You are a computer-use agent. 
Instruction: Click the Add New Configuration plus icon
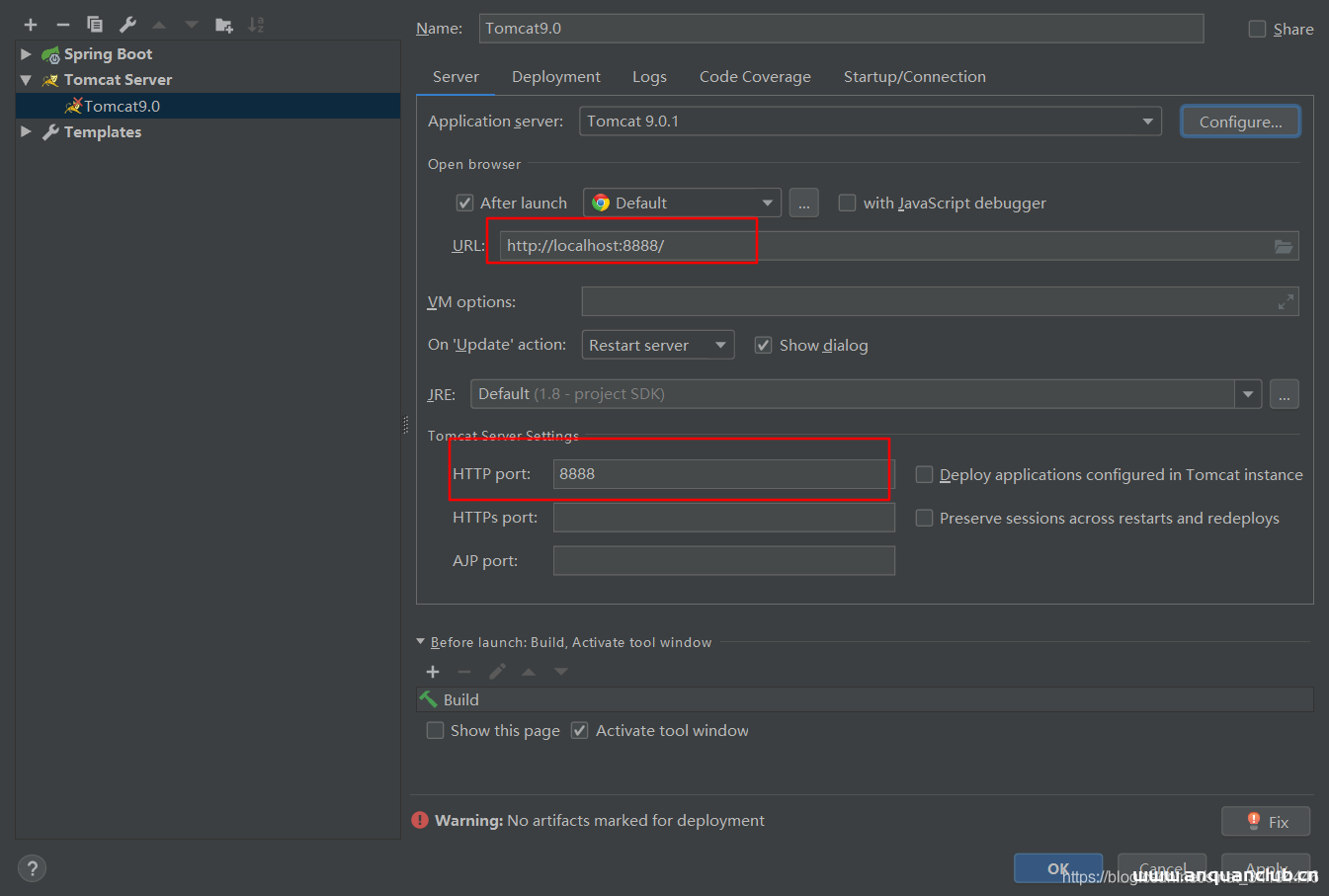(x=31, y=25)
